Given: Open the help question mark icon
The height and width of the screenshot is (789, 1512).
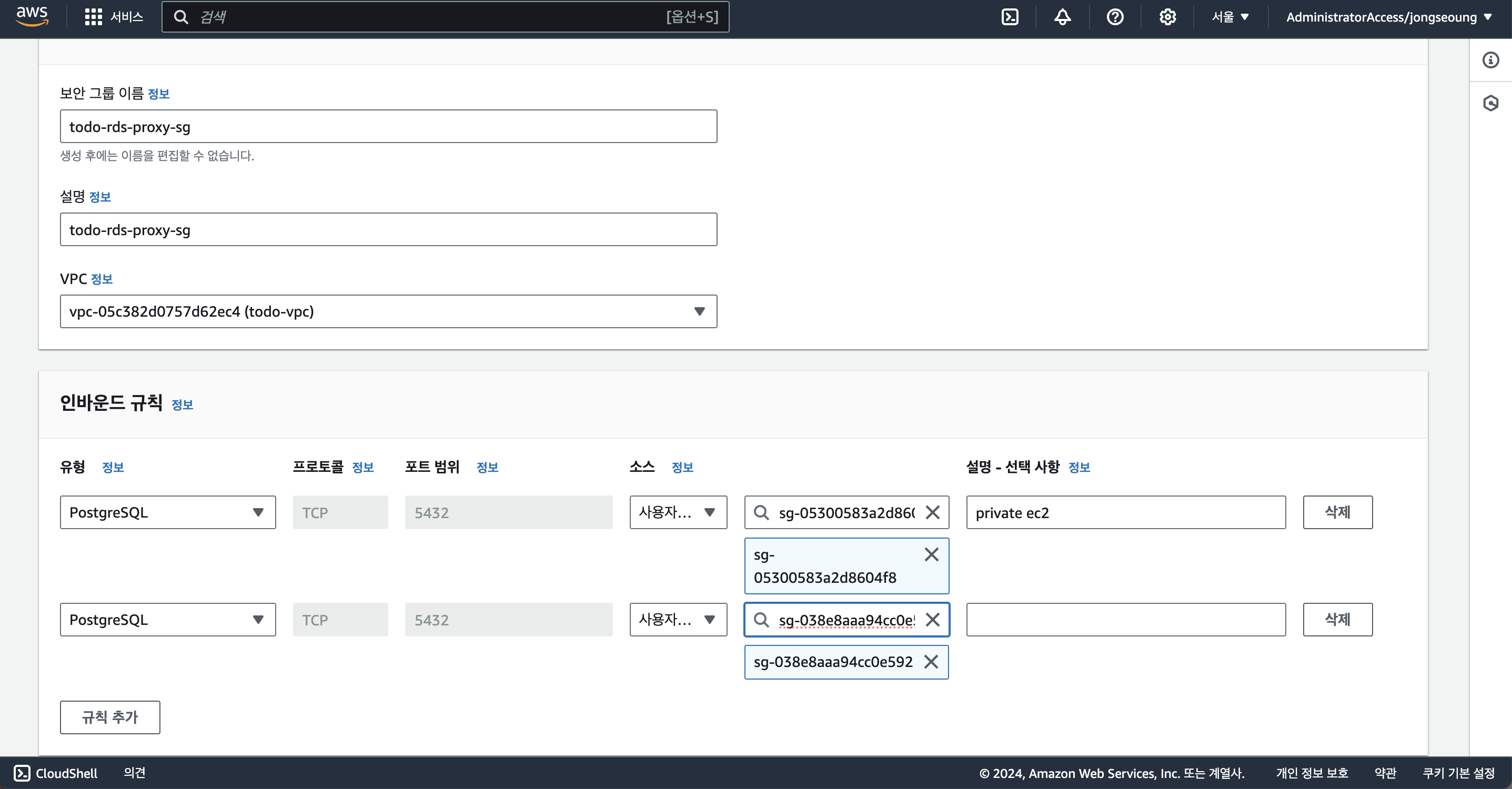Looking at the screenshot, I should pyautogui.click(x=1115, y=16).
